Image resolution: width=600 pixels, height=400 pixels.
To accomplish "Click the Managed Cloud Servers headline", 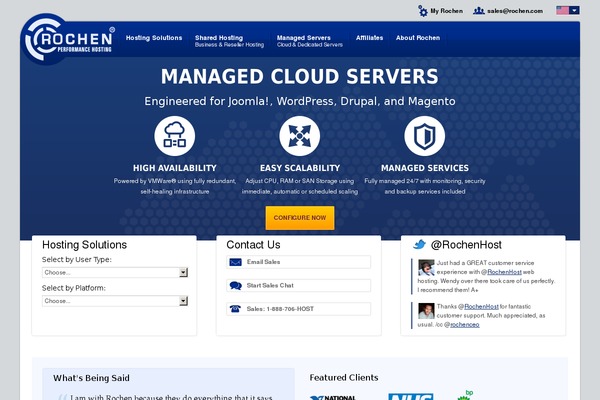I will tap(300, 76).
